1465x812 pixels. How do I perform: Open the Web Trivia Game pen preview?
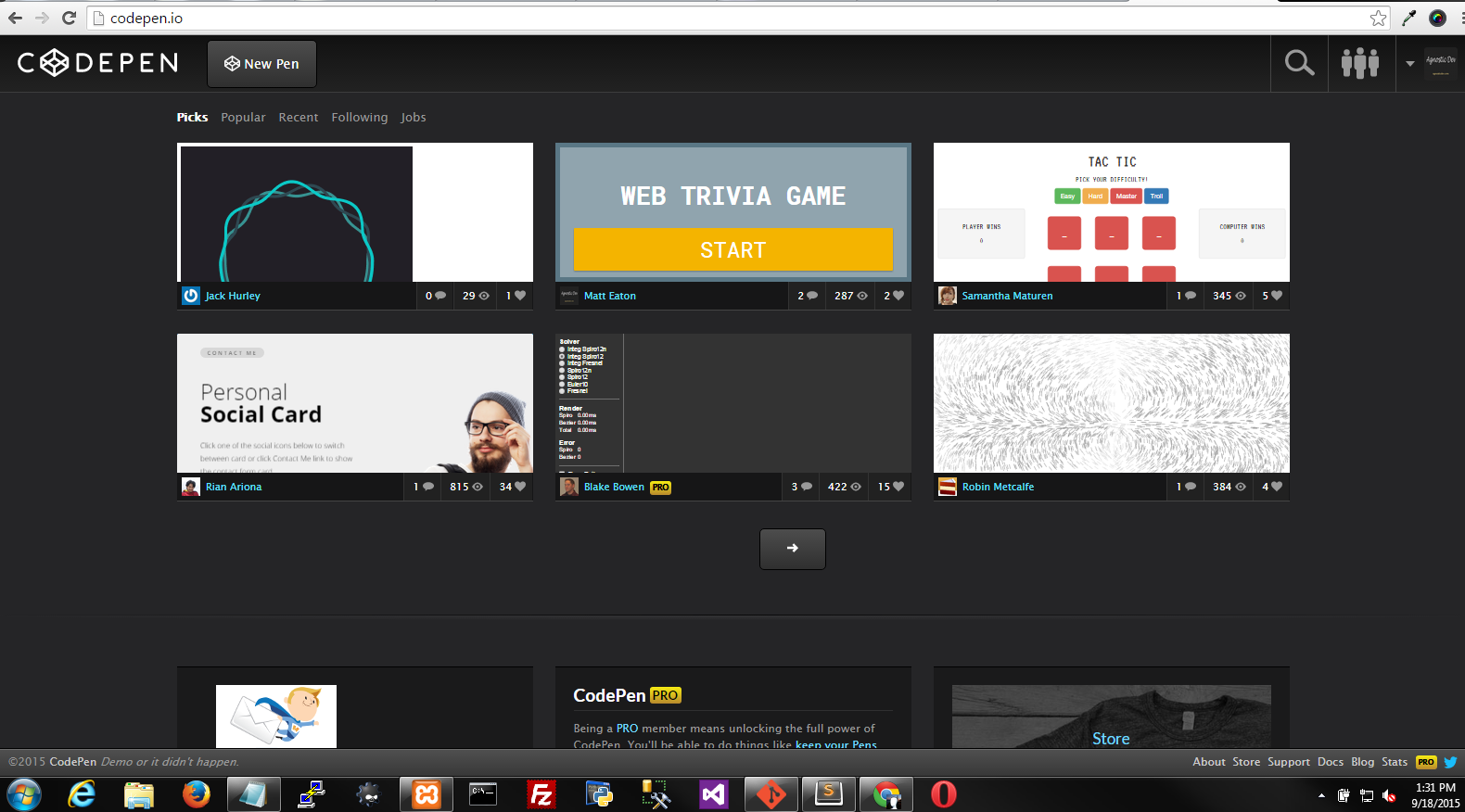733,212
